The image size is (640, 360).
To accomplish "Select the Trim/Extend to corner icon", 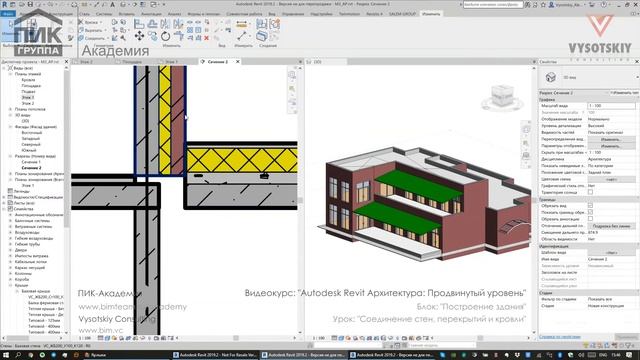I will pos(178,36).
